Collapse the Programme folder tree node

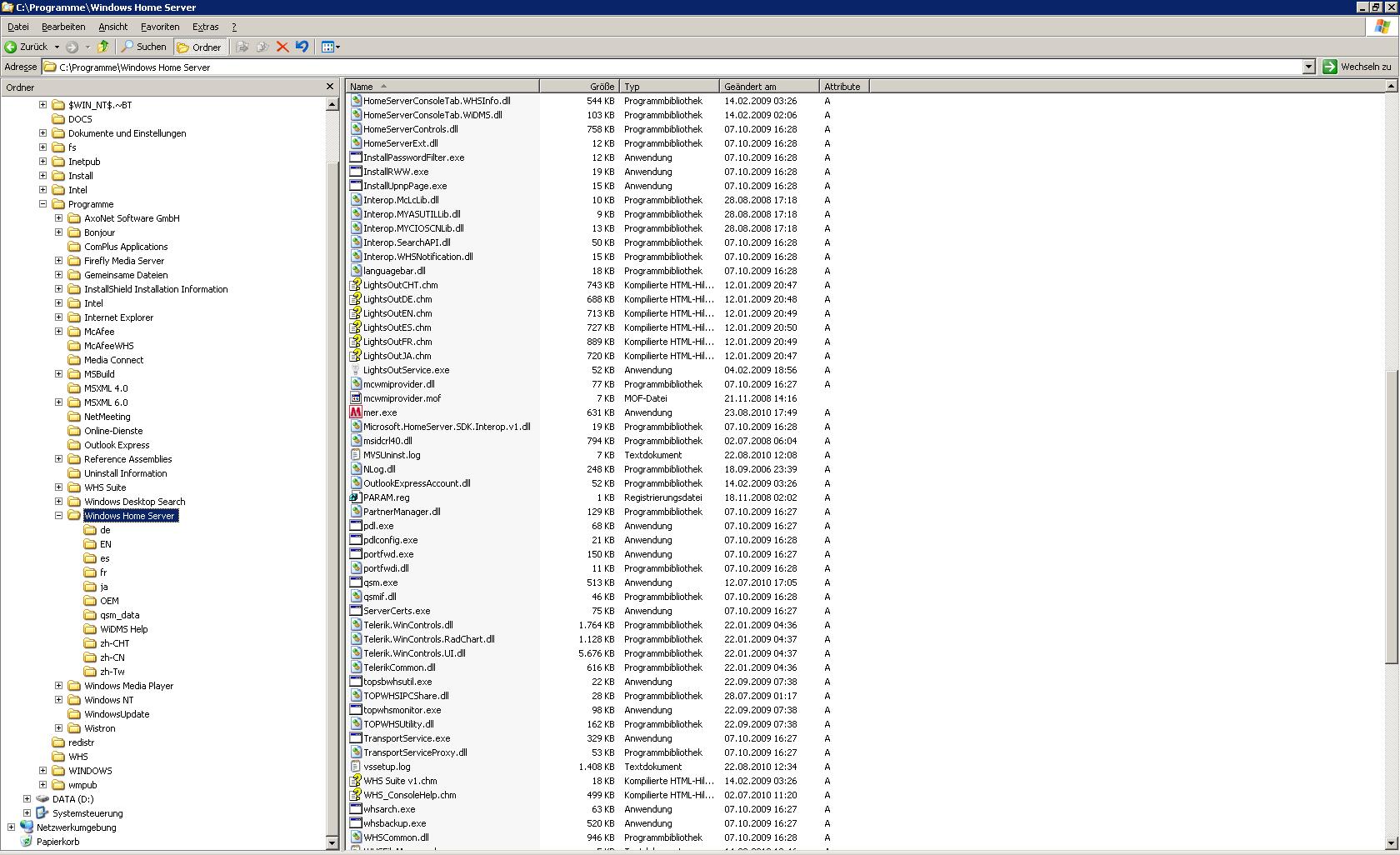43,204
